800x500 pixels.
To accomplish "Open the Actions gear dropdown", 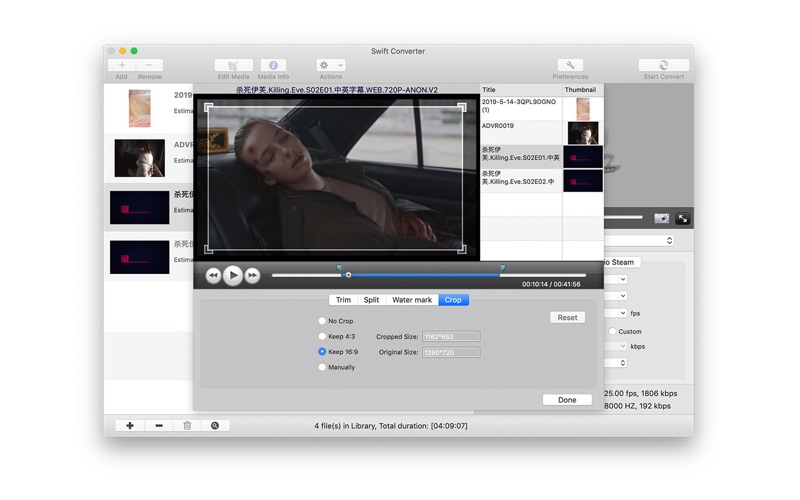I will pos(331,65).
